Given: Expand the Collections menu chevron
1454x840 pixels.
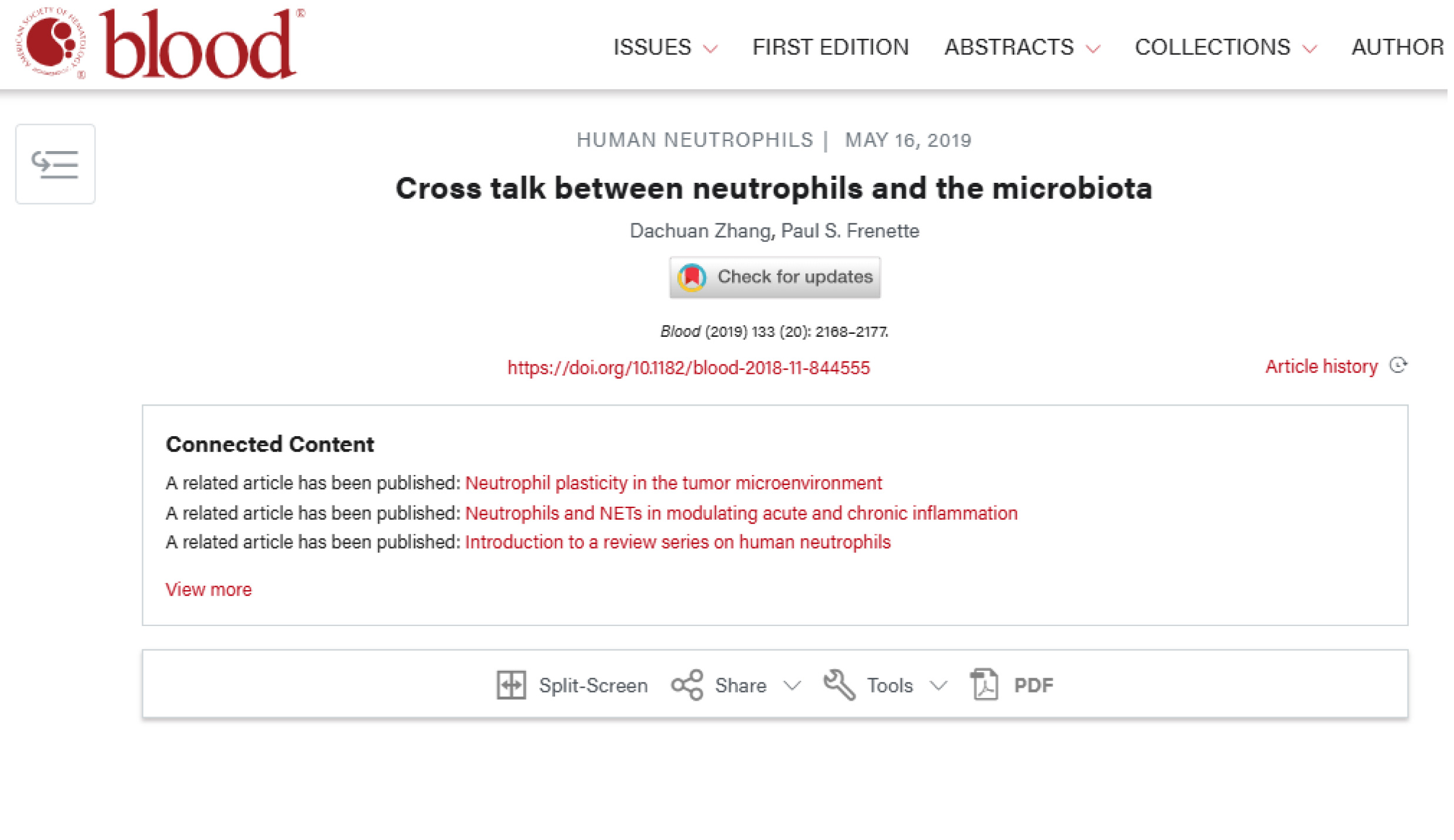Looking at the screenshot, I should (x=1309, y=49).
